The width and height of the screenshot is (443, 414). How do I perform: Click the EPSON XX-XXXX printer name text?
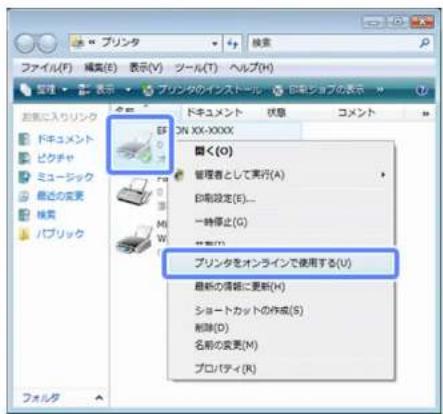195,130
